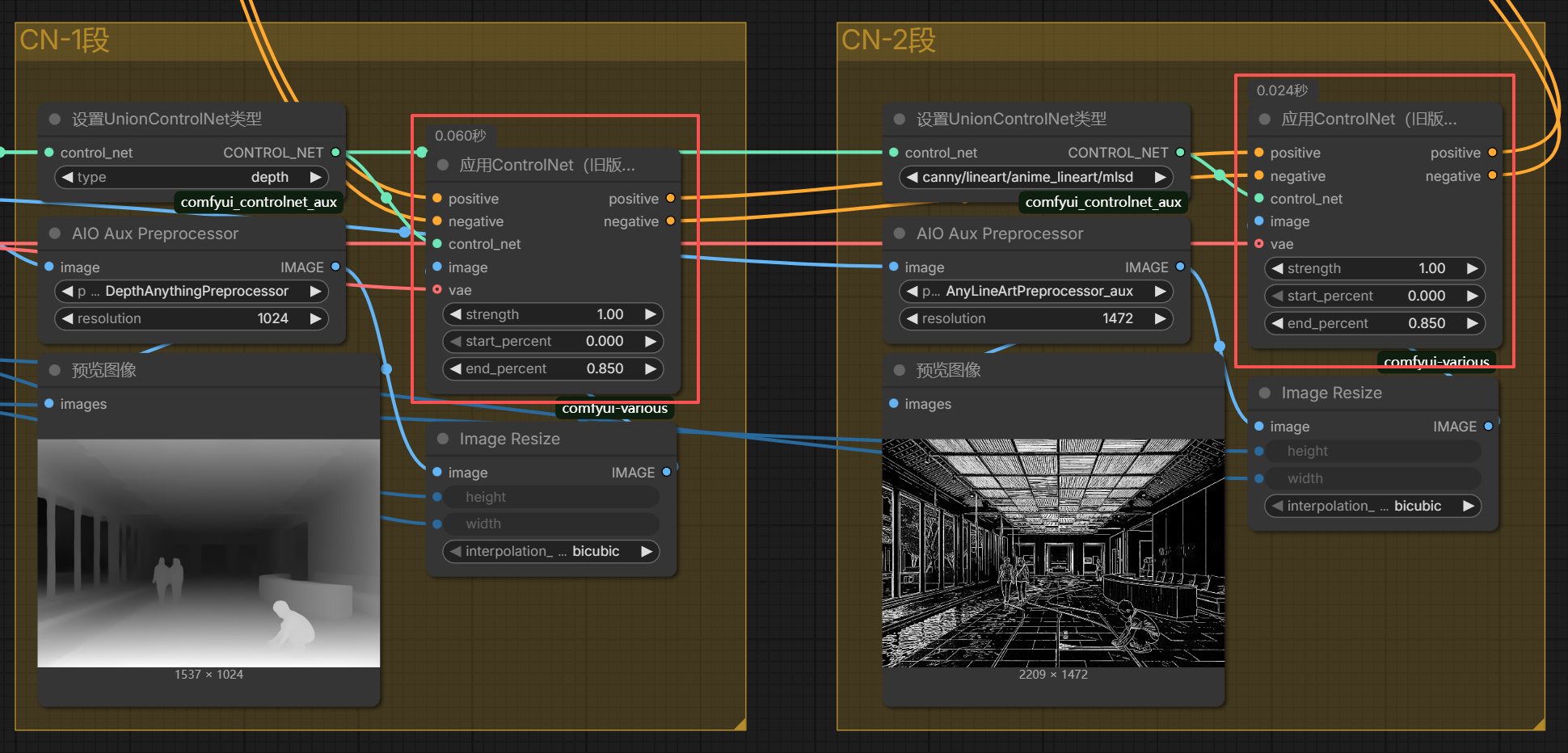1568x753 pixels.
Task: Click right arrow on depth type selector
Action: 315,177
